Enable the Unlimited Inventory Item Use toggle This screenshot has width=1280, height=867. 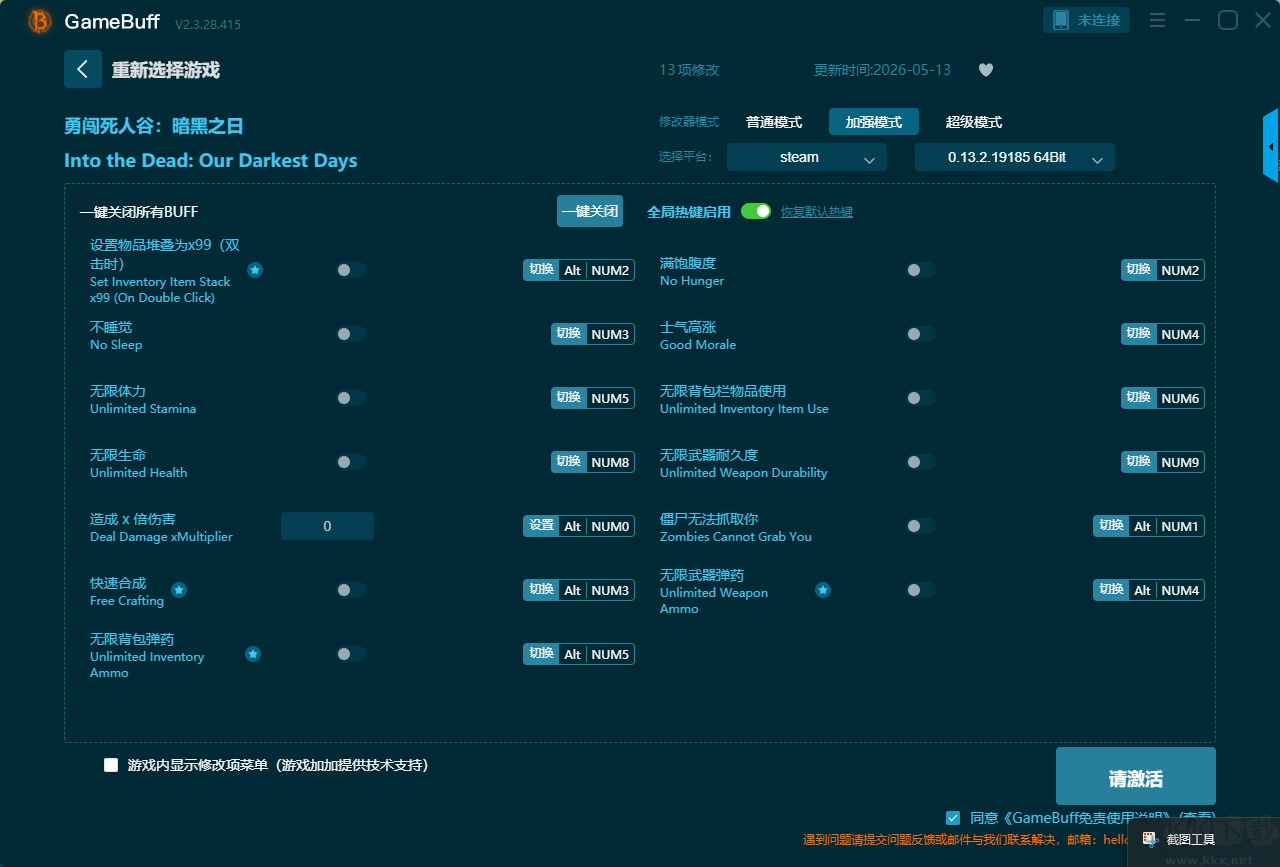click(x=921, y=398)
